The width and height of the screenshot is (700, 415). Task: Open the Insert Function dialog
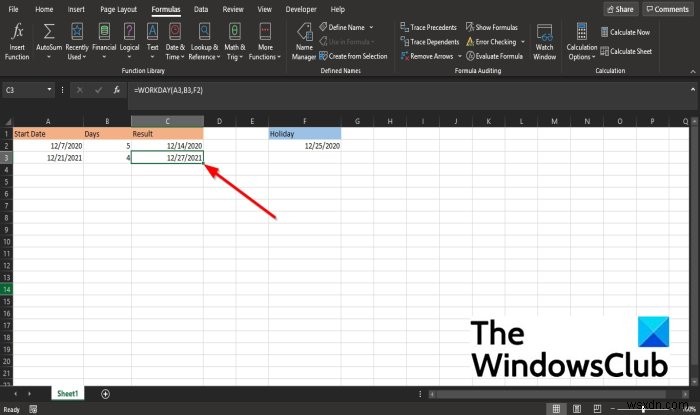tap(17, 42)
